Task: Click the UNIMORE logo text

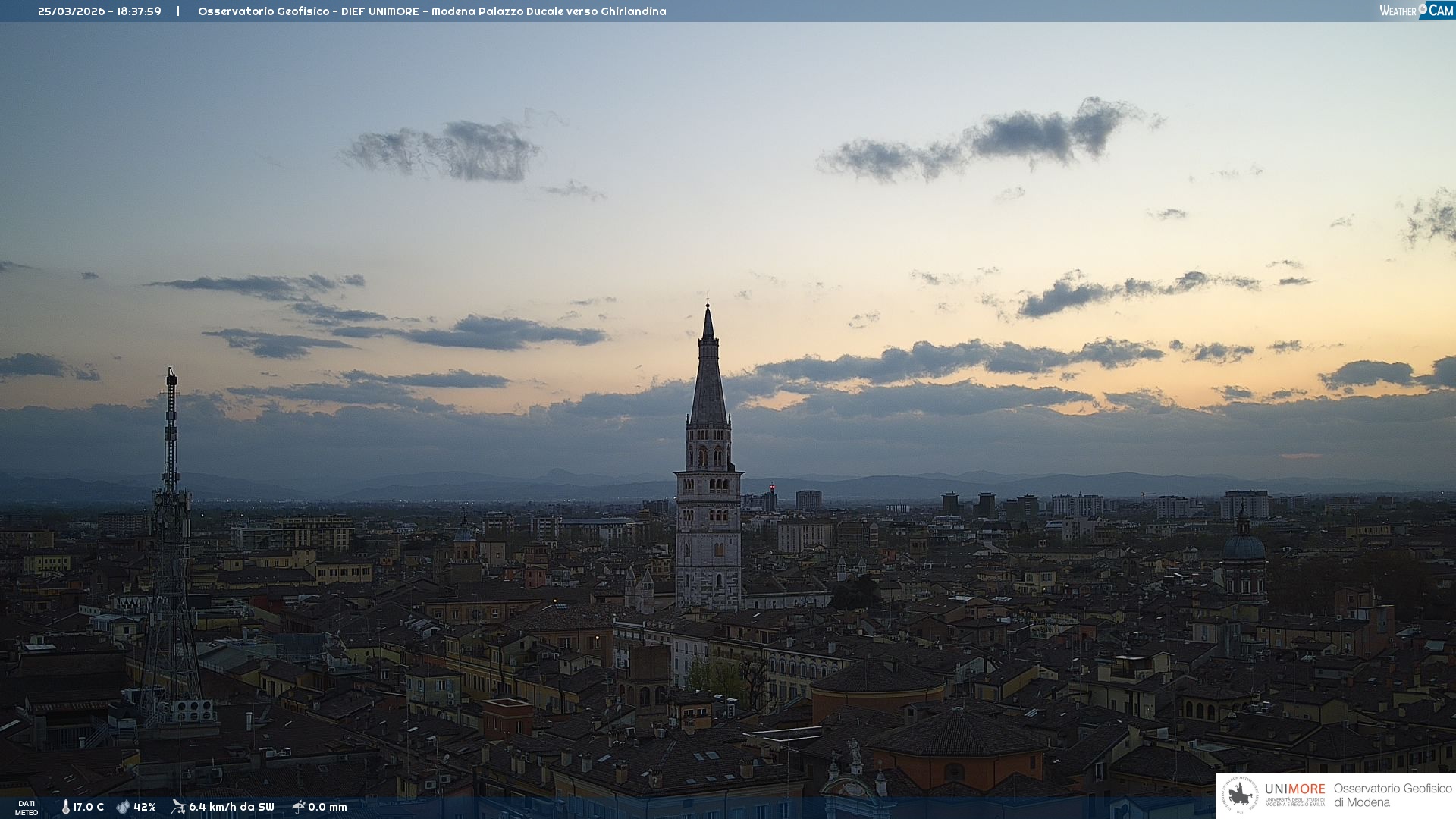Action: click(x=1294, y=789)
